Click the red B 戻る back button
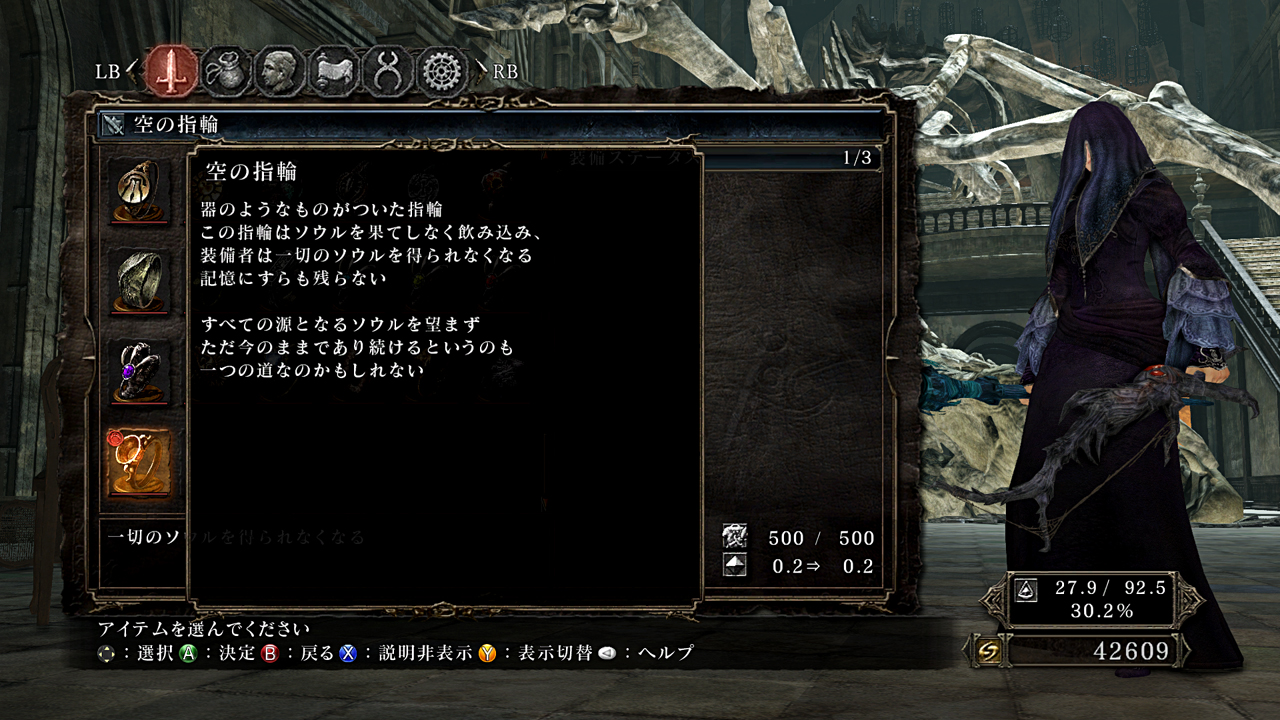The width and height of the screenshot is (1280, 720). coord(269,654)
